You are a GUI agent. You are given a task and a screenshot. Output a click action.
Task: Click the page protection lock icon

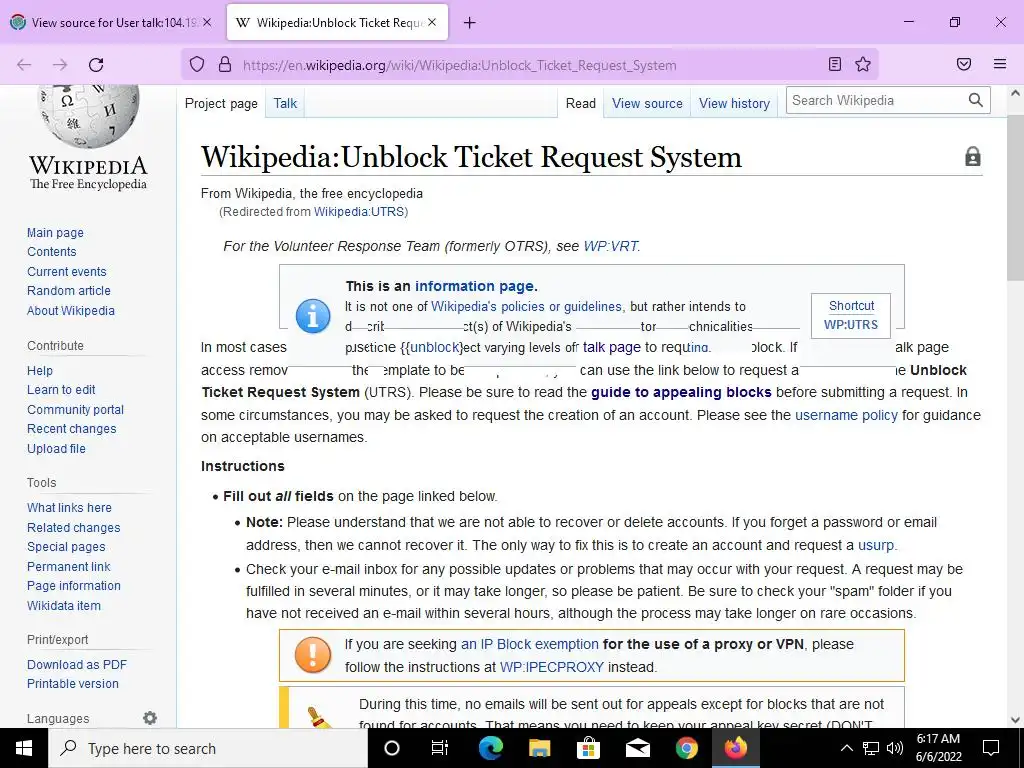point(973,157)
